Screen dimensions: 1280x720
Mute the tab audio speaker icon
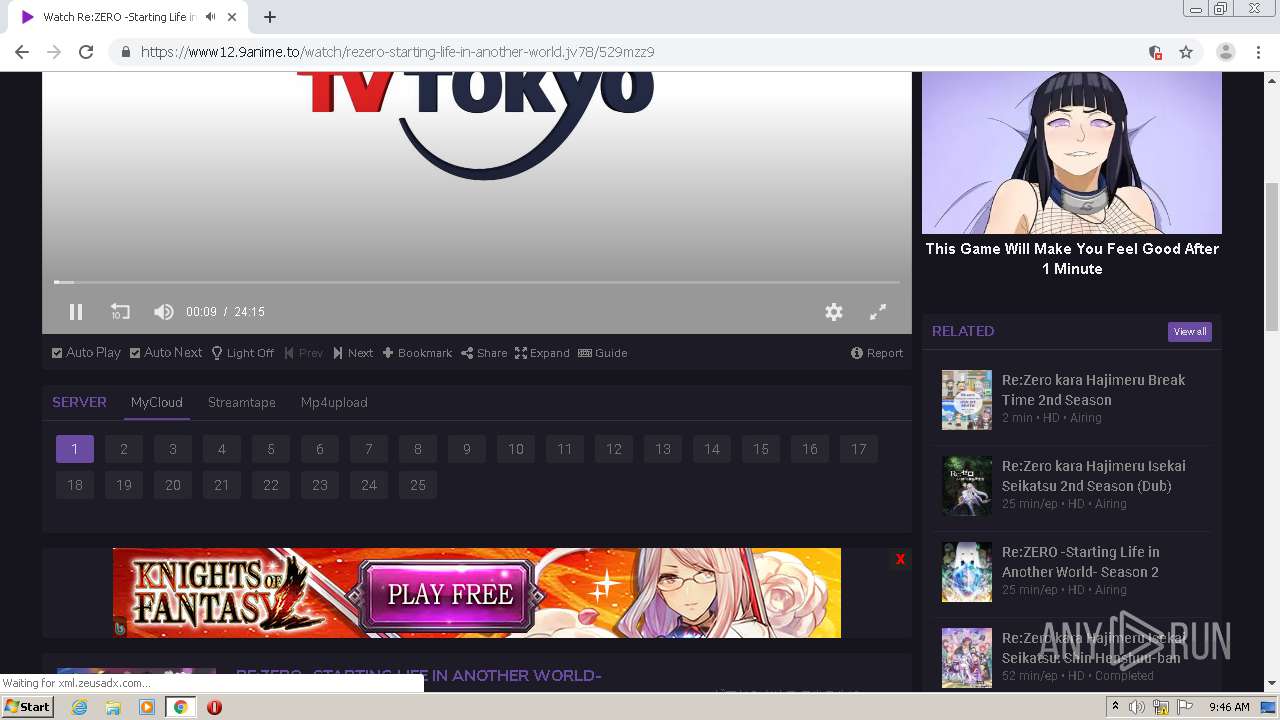pyautogui.click(x=210, y=17)
